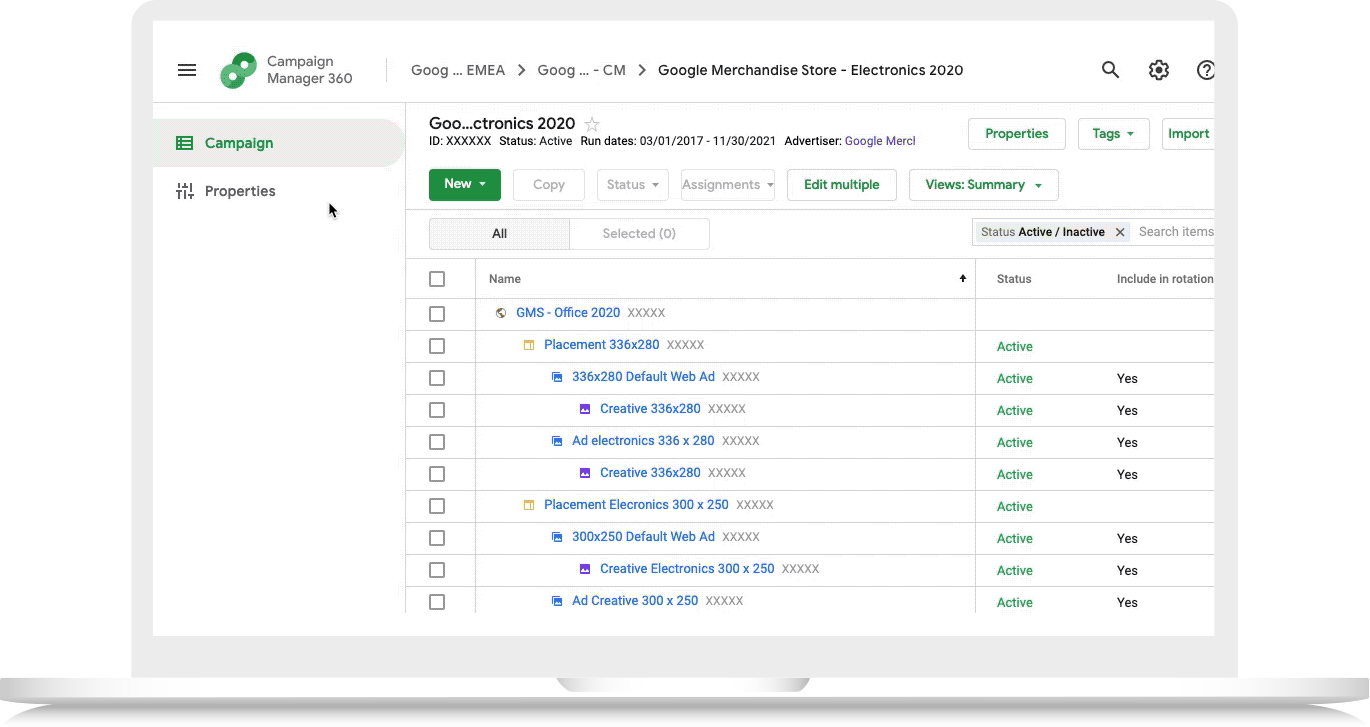Click the creative icon beside Creative Electronics 300 x 250
This screenshot has height=727, width=1370.
coord(585,569)
